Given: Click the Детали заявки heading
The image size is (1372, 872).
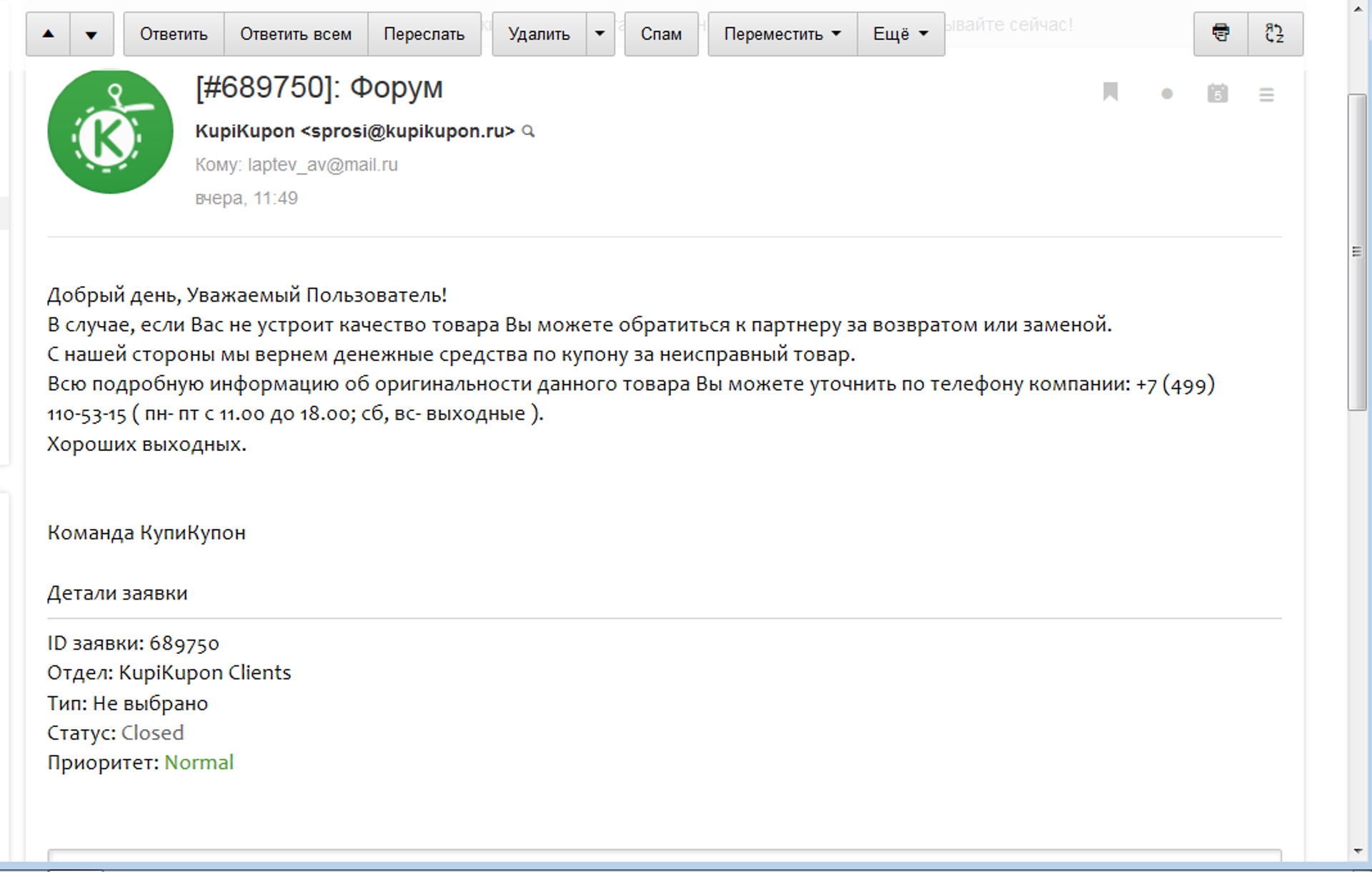Looking at the screenshot, I should click(117, 593).
